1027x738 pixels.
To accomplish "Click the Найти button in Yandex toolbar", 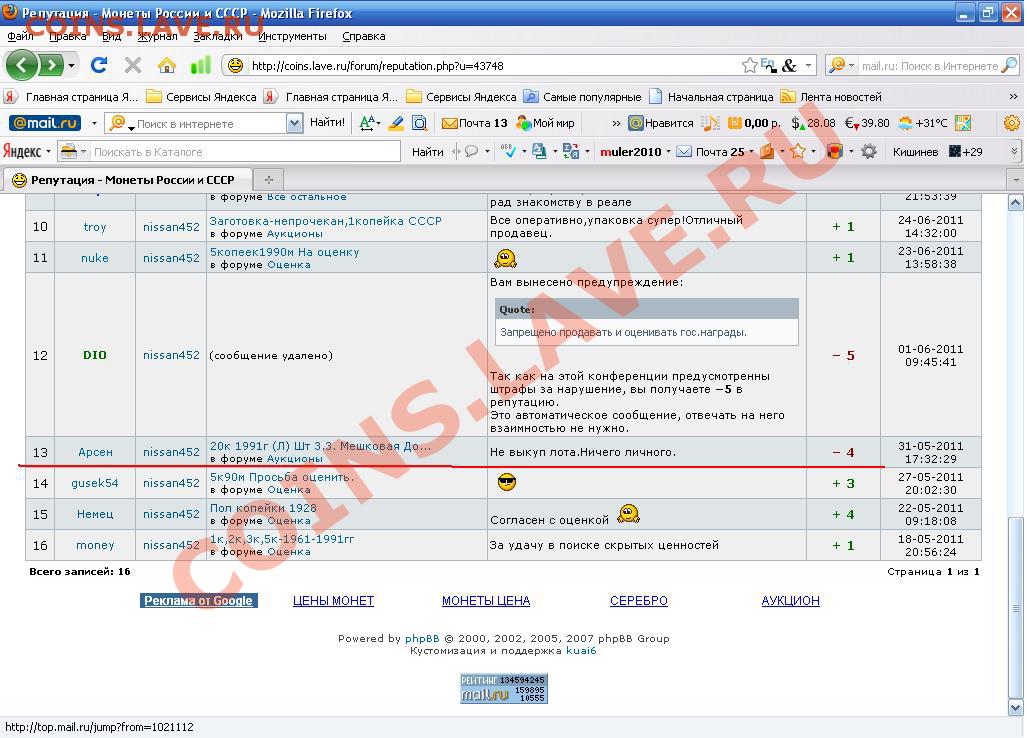I will coord(427,152).
